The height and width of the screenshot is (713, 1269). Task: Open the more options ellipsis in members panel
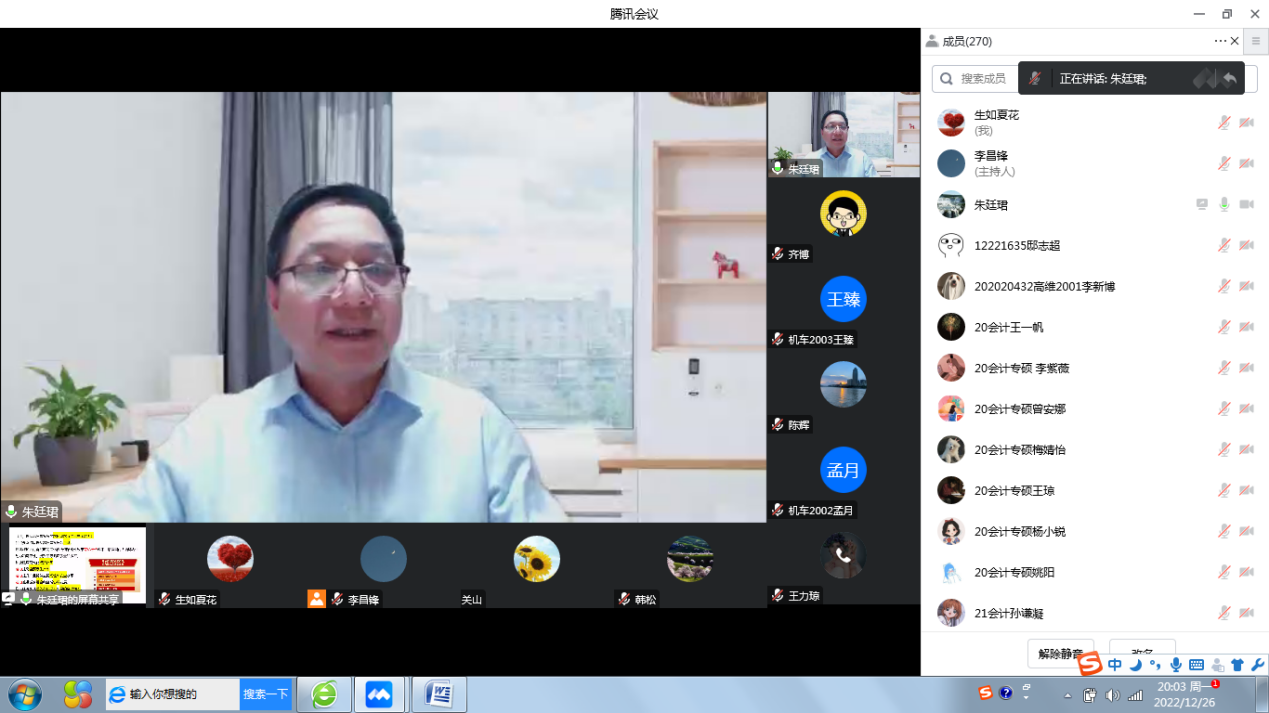pyautogui.click(x=1220, y=41)
